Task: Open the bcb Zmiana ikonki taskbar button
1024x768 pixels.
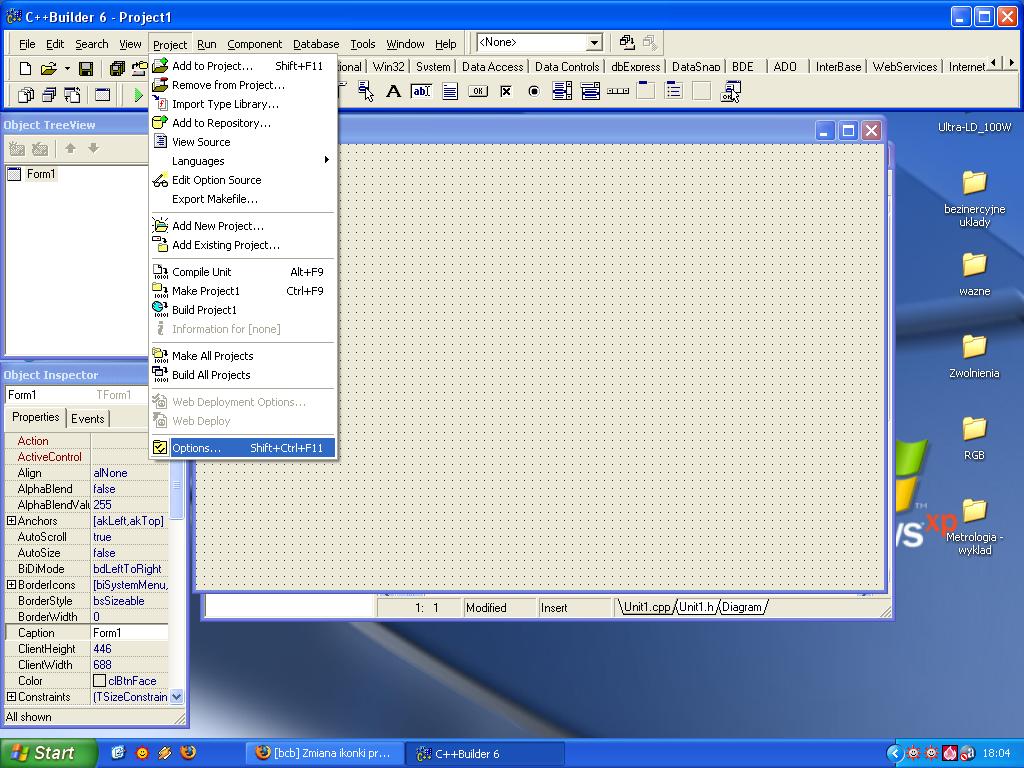Action: (324, 753)
